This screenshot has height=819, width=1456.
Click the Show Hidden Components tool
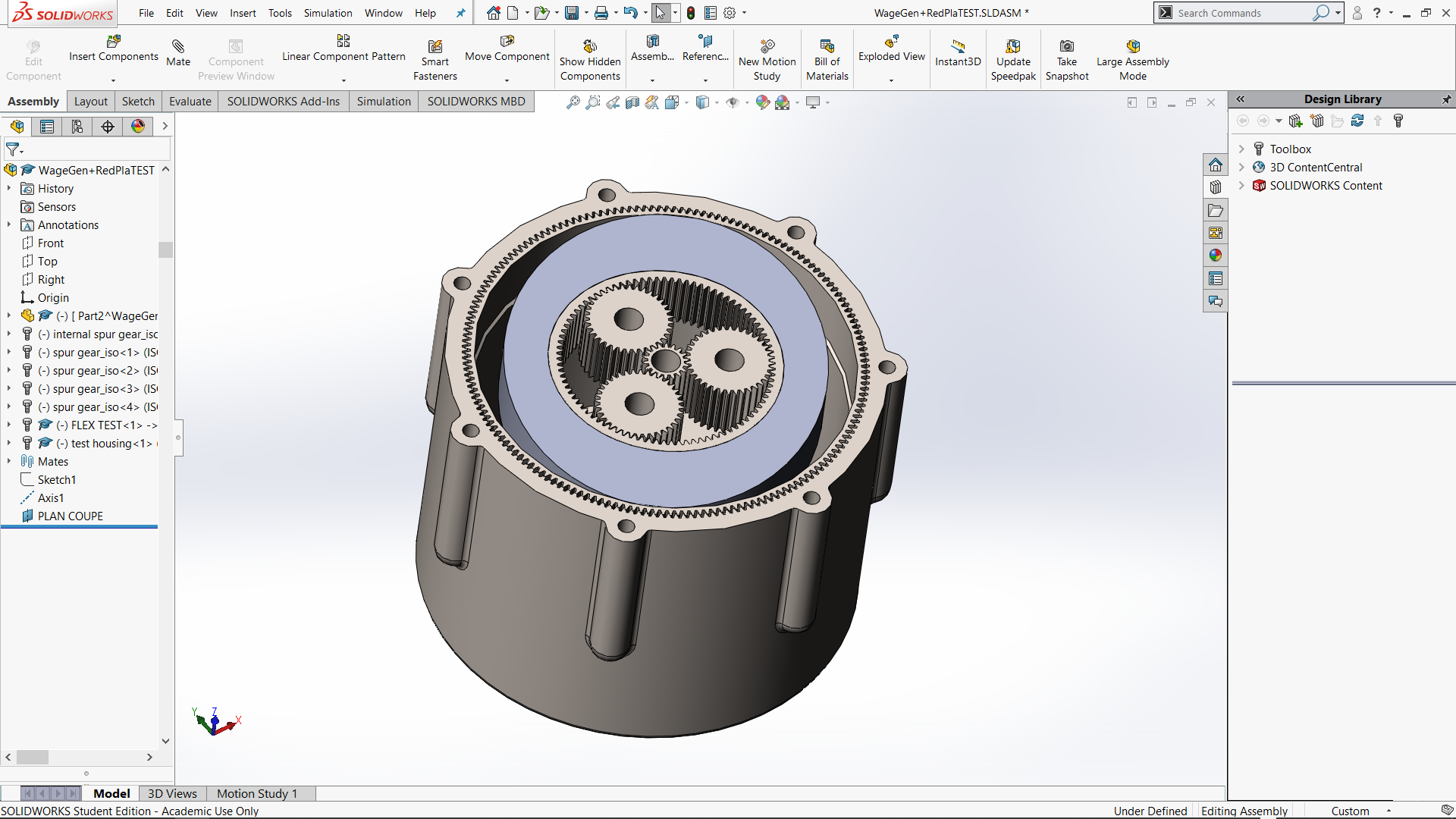(590, 47)
